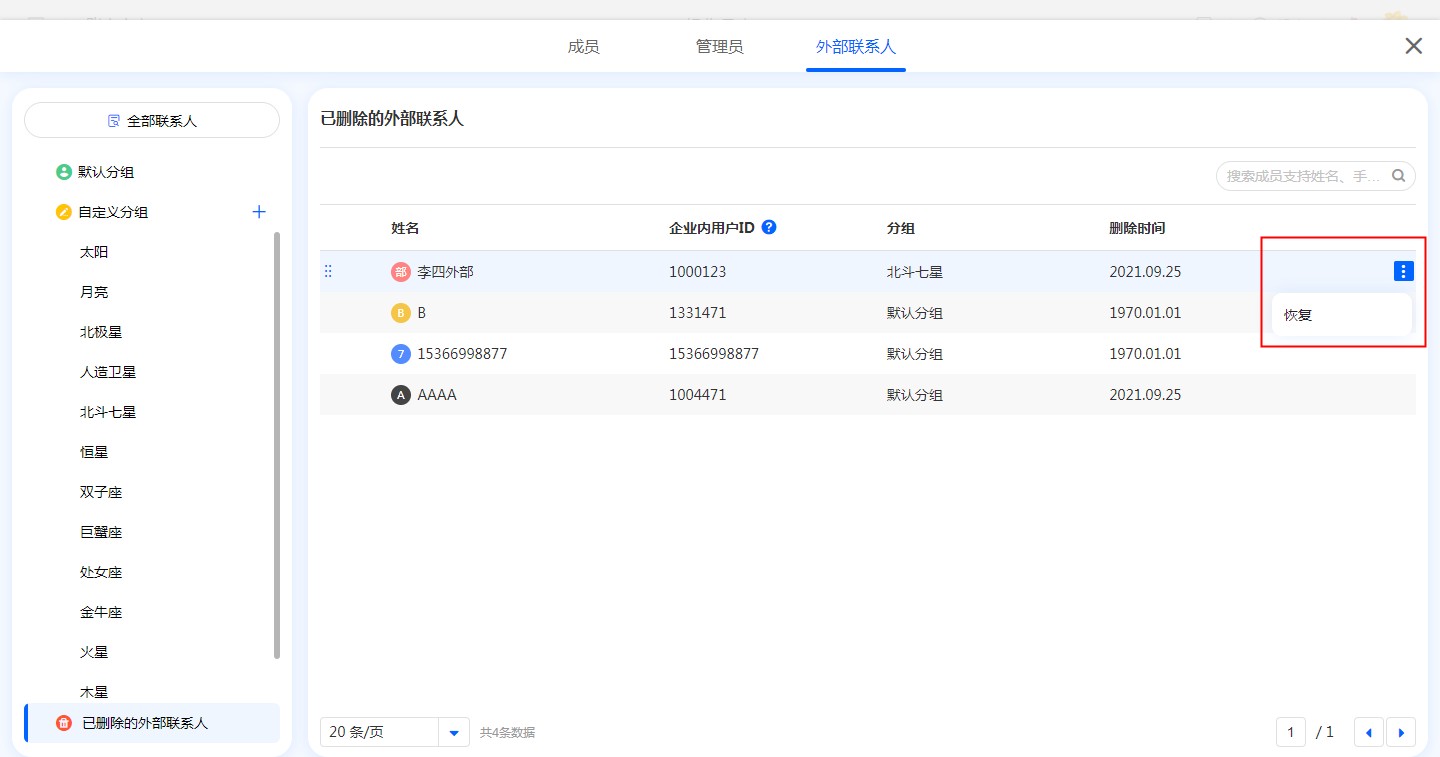Click drag handle icon on 李四外部 row
1440x757 pixels.
[328, 271]
